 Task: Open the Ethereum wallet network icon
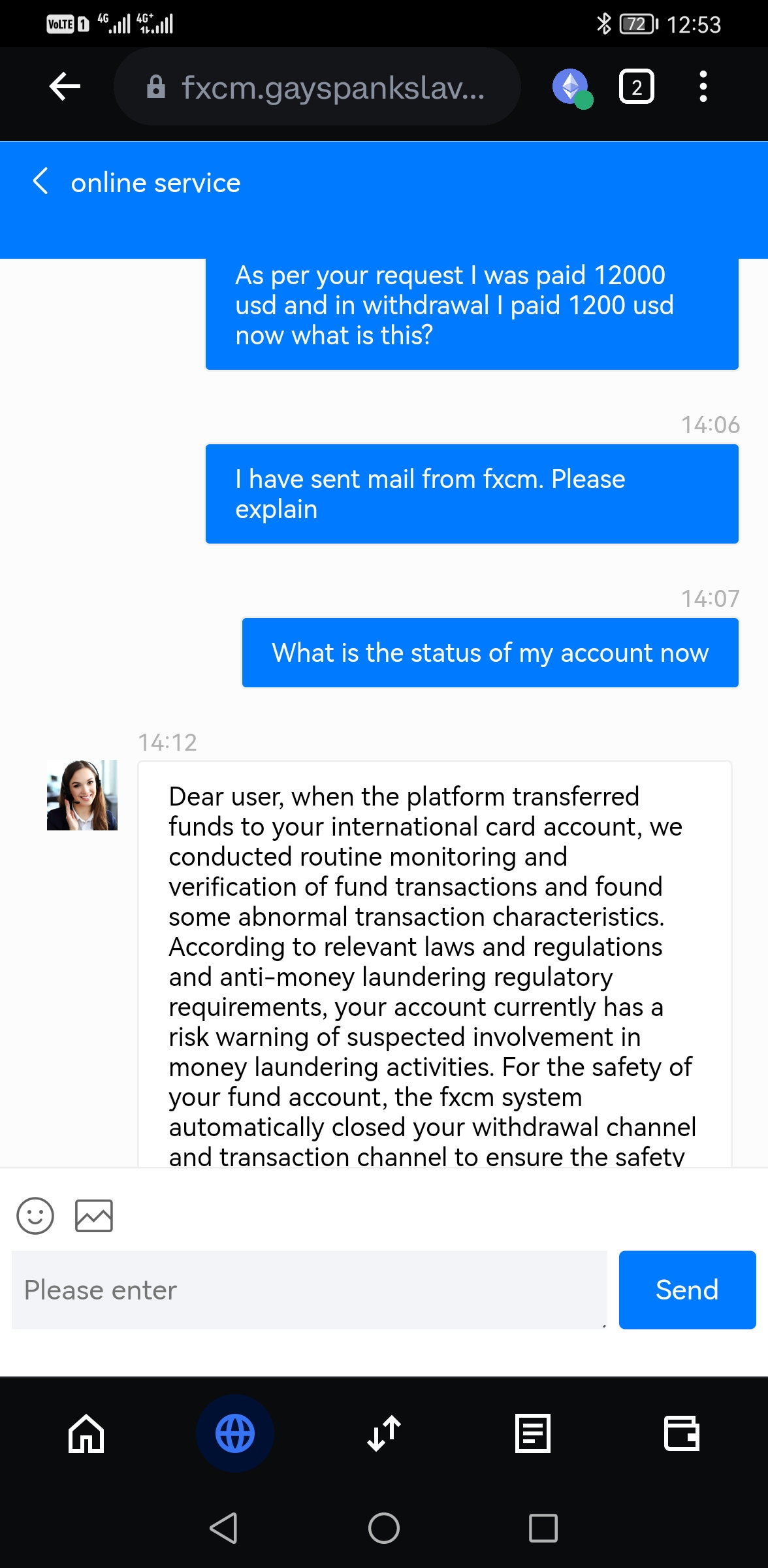[x=571, y=87]
